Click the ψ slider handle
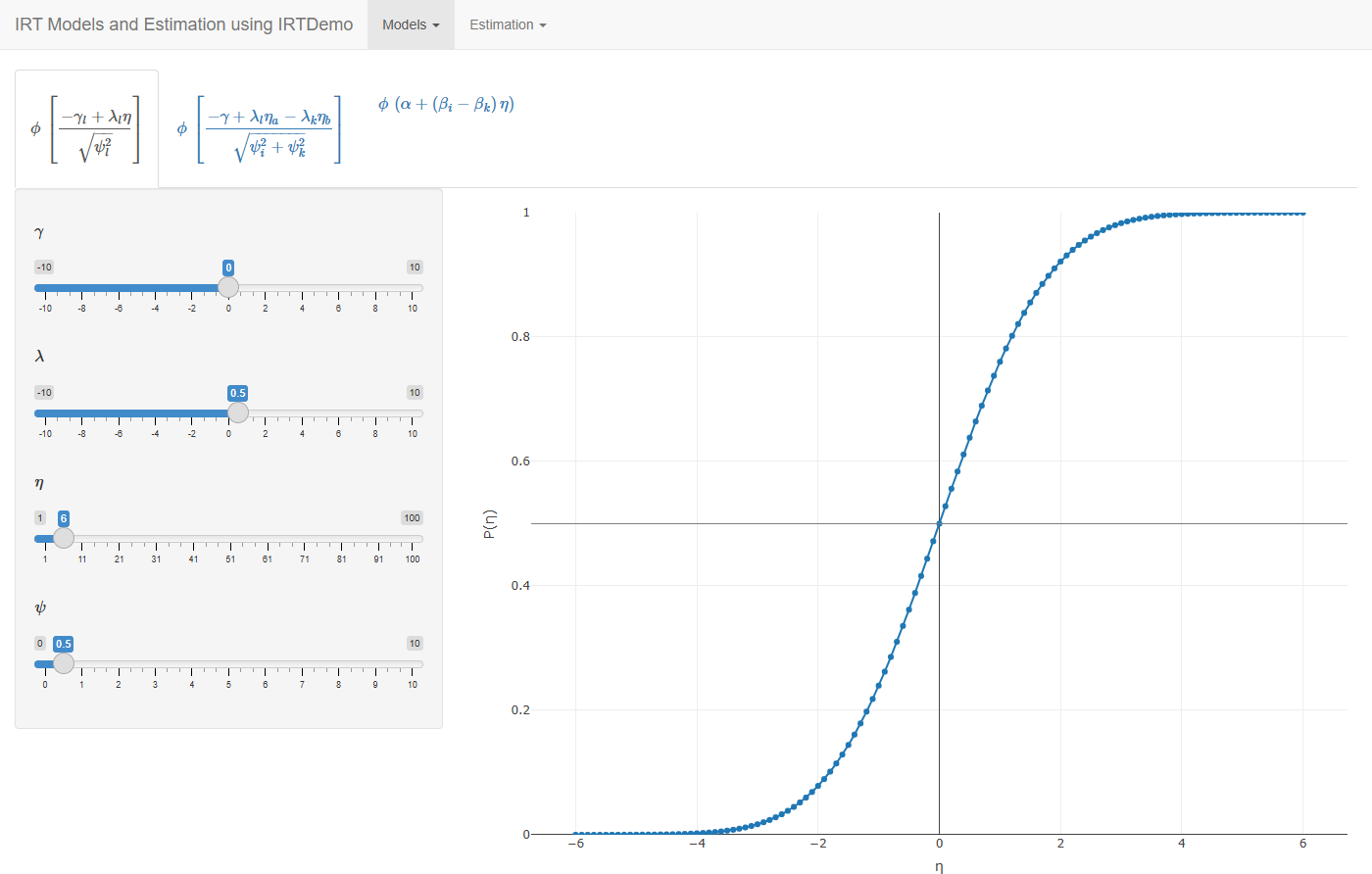 (64, 663)
